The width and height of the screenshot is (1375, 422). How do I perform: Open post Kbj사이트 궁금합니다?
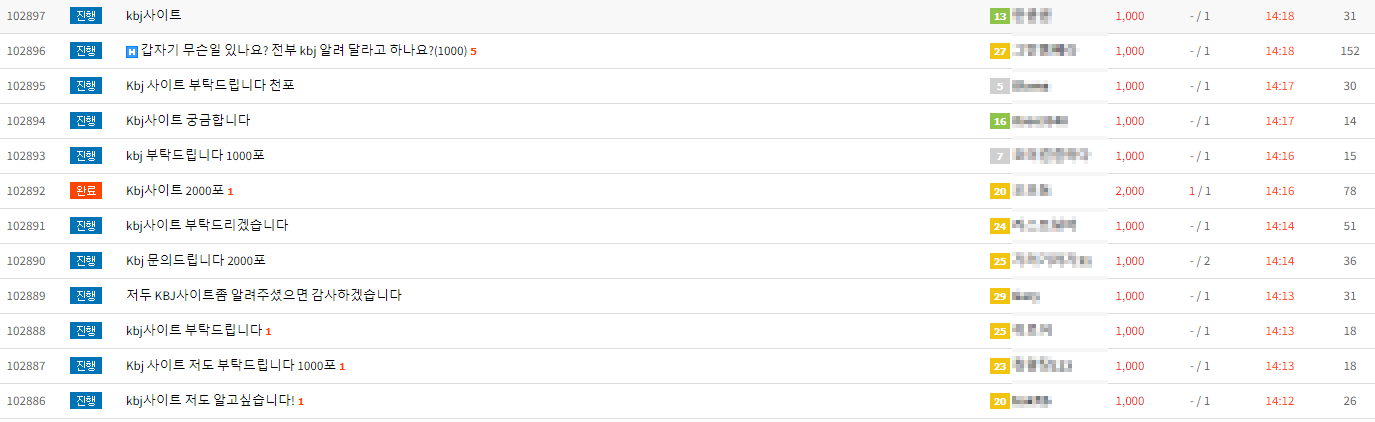[188, 121]
